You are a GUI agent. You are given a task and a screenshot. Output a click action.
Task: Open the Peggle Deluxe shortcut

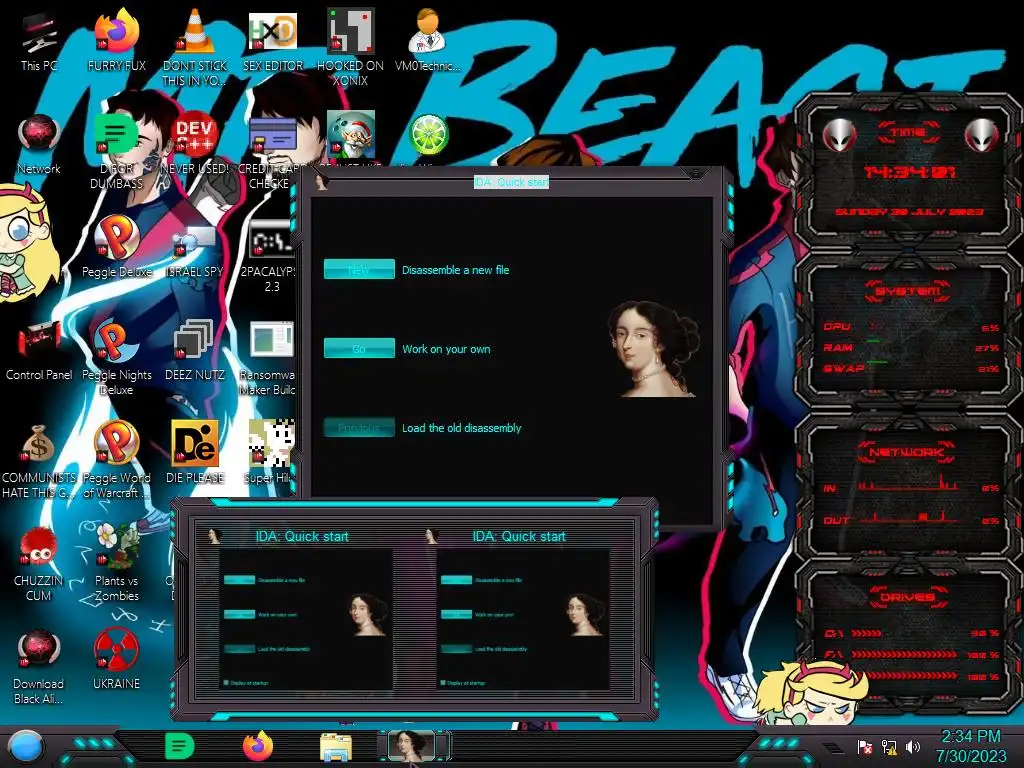coord(117,247)
